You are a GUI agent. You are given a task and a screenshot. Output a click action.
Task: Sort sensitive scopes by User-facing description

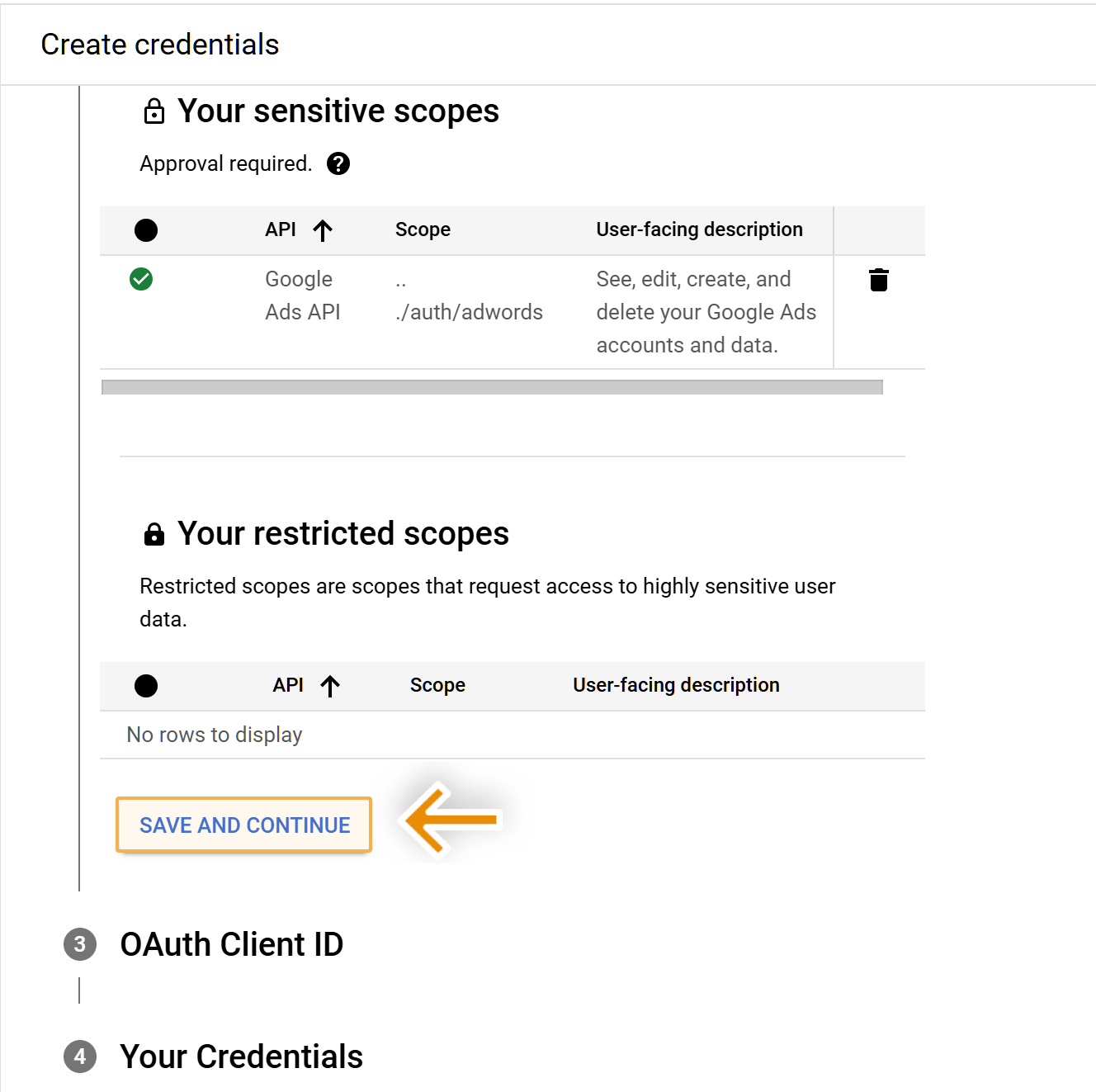pyautogui.click(x=699, y=229)
